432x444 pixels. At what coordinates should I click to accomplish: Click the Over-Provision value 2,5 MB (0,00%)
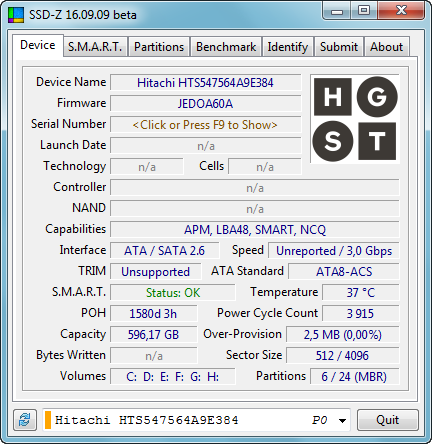[343, 335]
